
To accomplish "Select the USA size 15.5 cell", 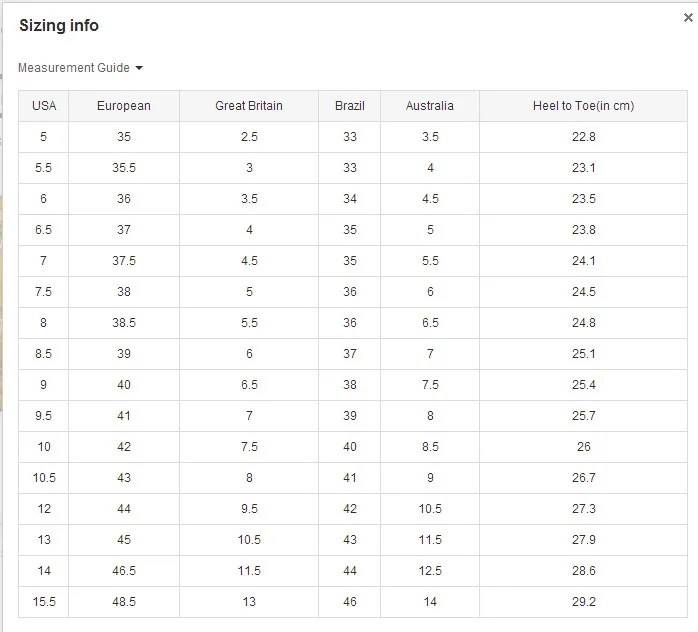I will click(44, 602).
